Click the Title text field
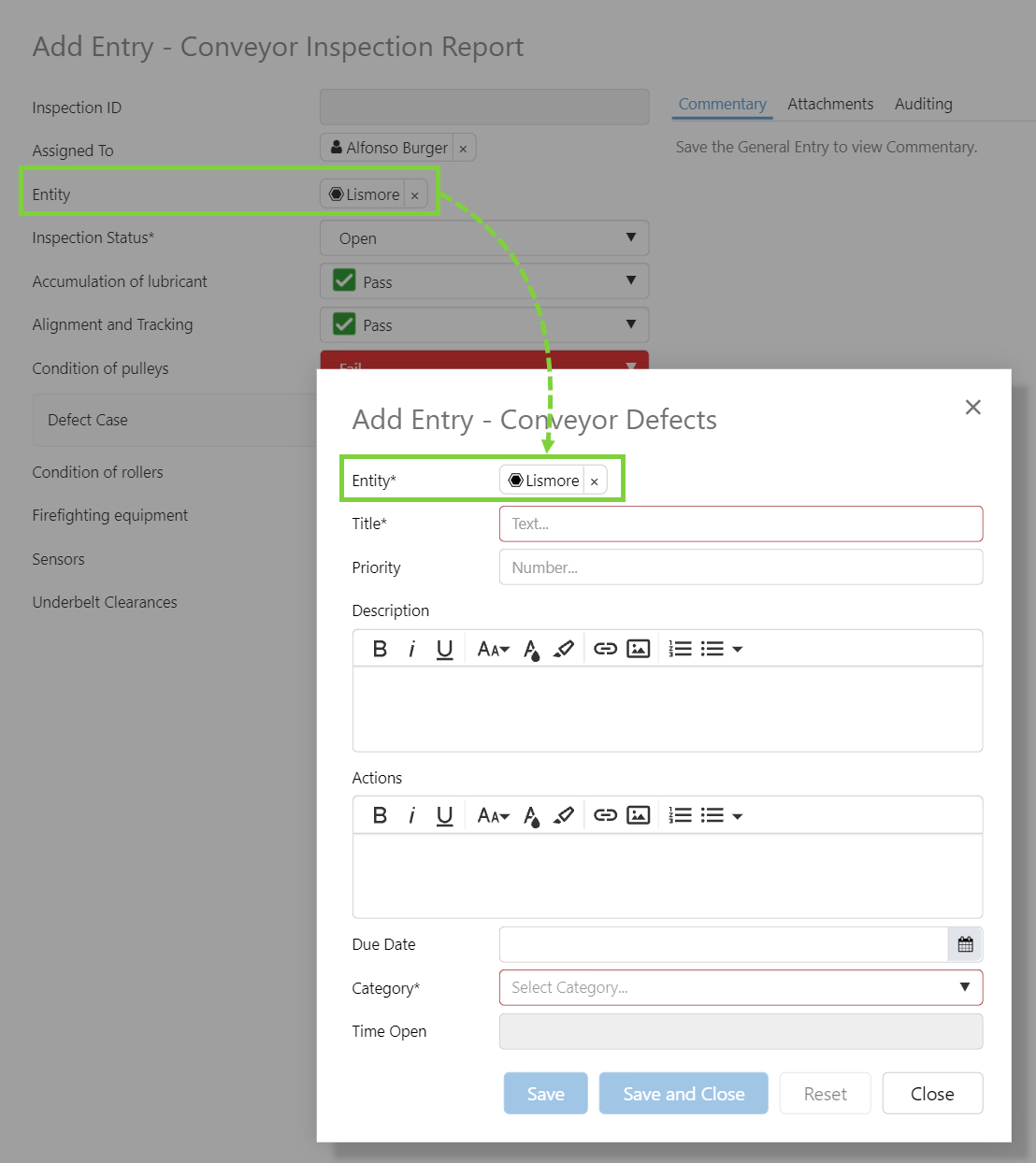The image size is (1036, 1163). 741,524
